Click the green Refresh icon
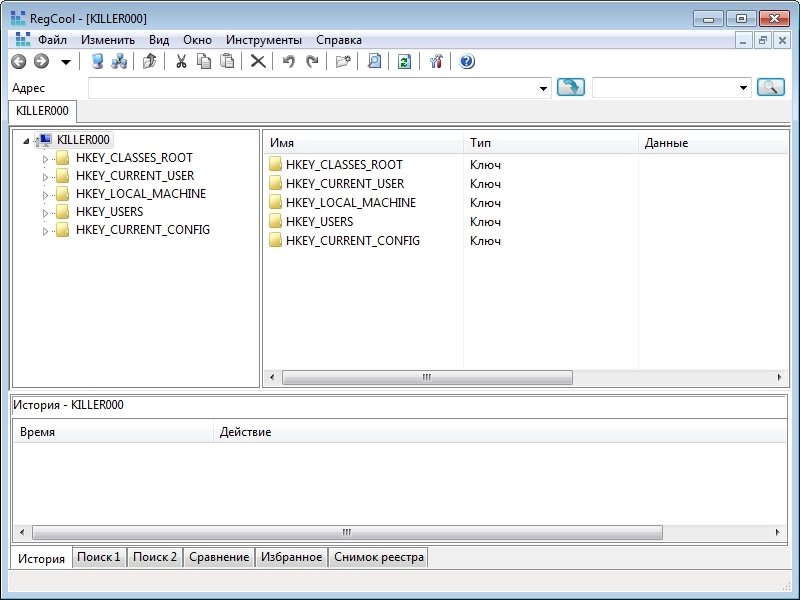The image size is (800, 600). tap(404, 62)
